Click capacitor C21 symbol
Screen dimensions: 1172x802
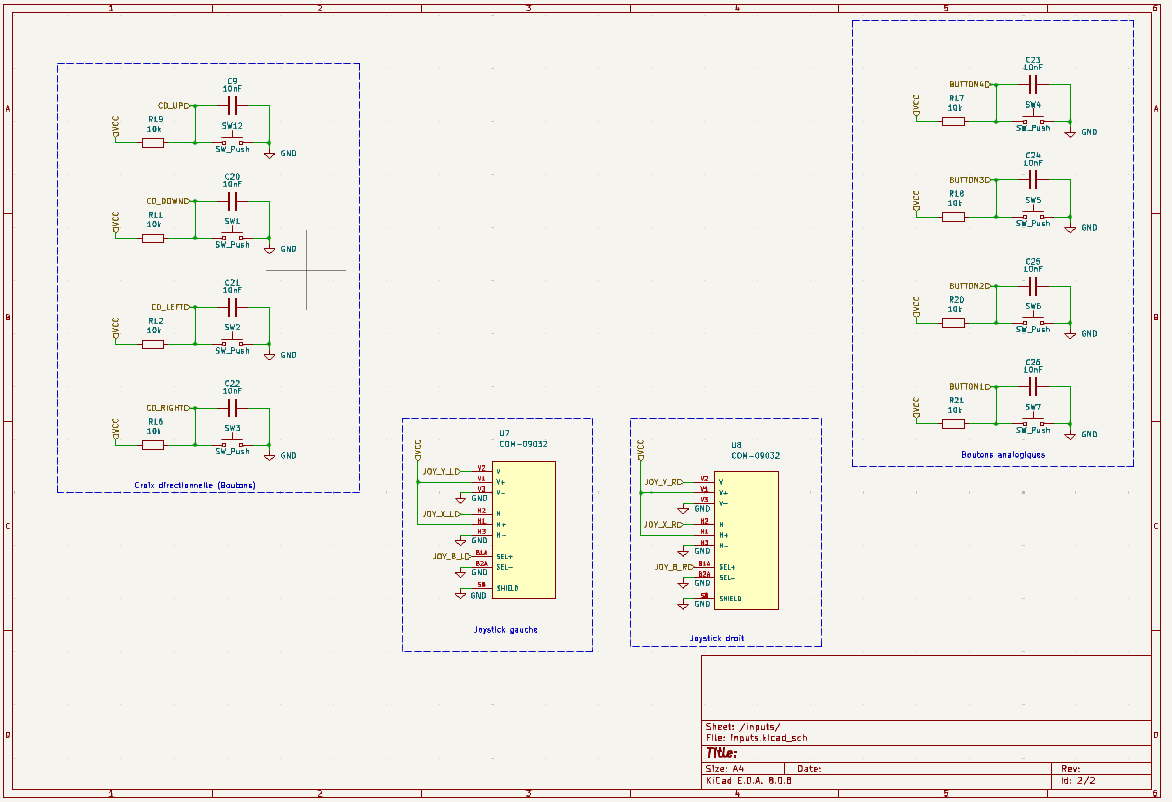pyautogui.click(x=232, y=307)
